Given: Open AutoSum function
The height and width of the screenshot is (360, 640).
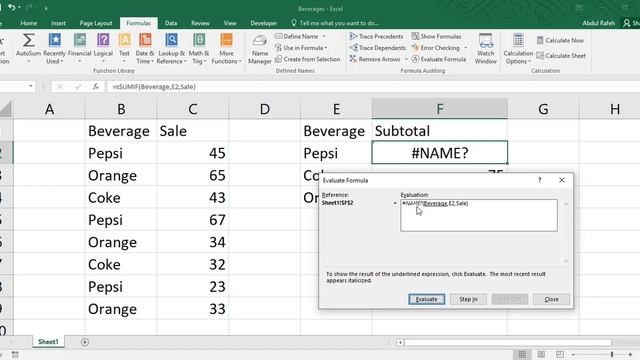Looking at the screenshot, I should click(x=28, y=49).
